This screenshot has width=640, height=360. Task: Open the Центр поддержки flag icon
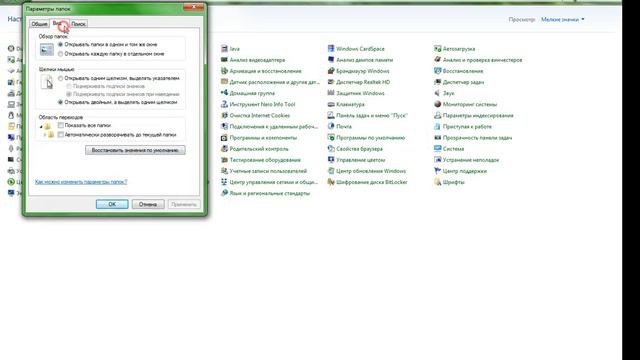(438, 171)
